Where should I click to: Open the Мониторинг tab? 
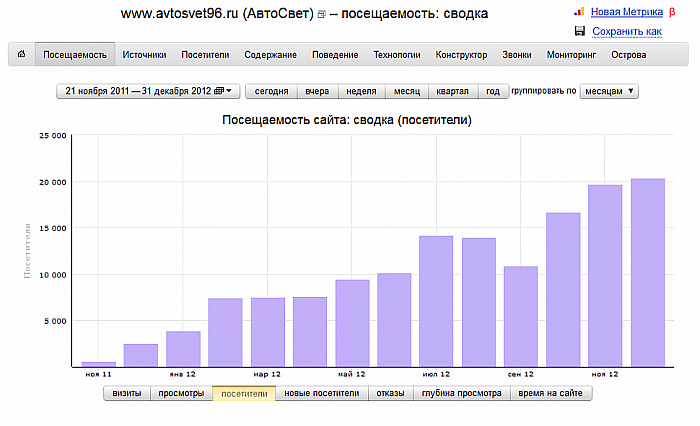pos(571,54)
